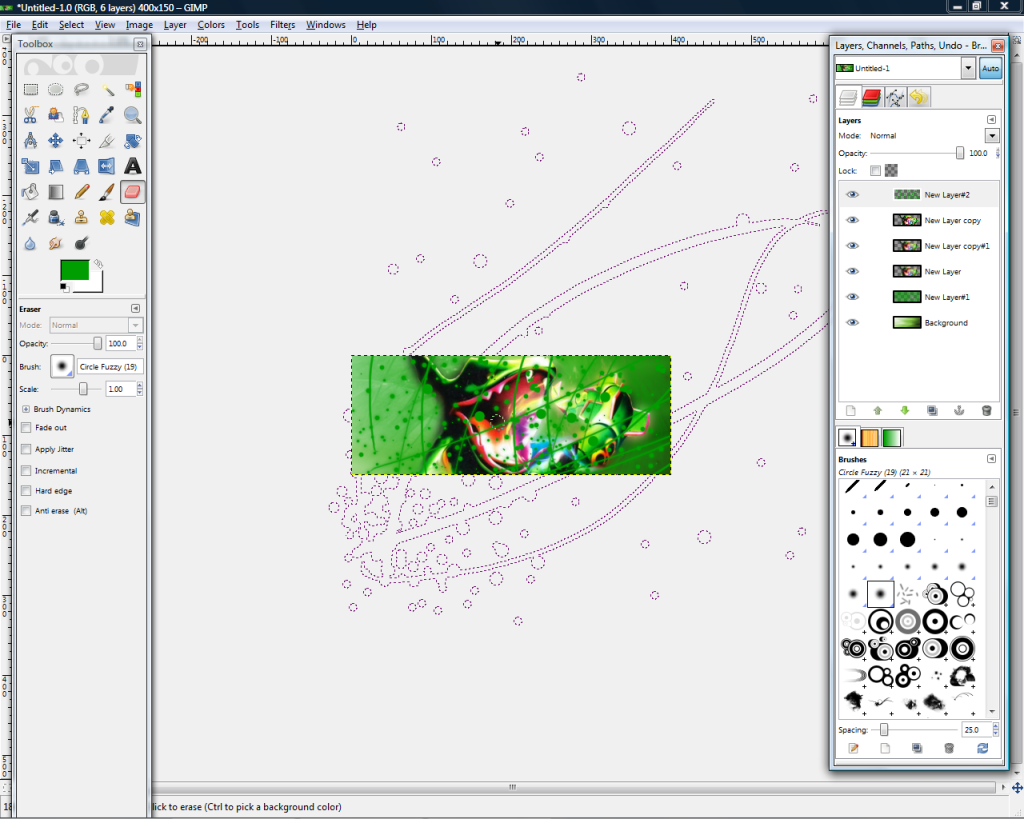Toggle visibility of New Layer#1

(x=852, y=297)
